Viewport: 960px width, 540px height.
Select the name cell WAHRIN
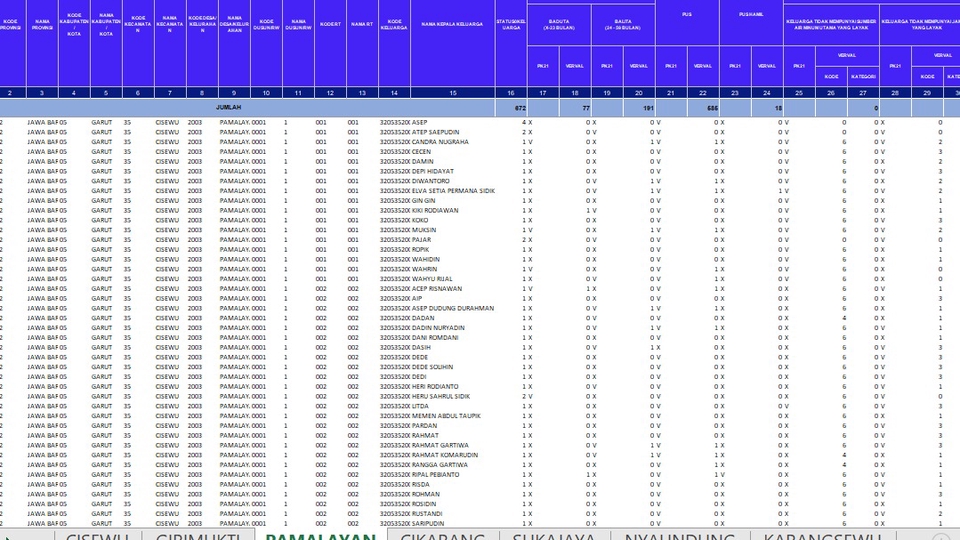point(424,269)
